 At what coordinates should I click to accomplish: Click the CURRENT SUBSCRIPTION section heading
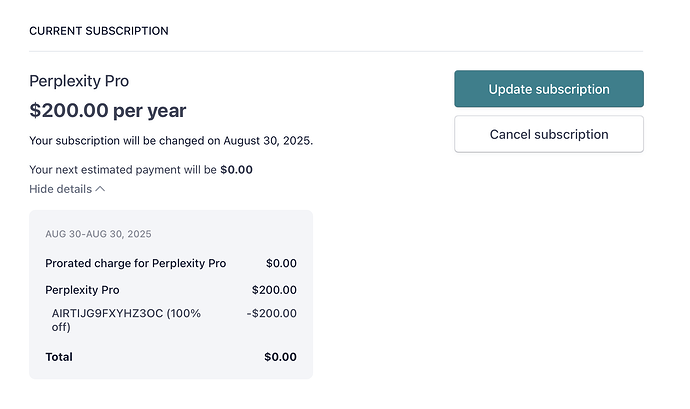pos(99,31)
